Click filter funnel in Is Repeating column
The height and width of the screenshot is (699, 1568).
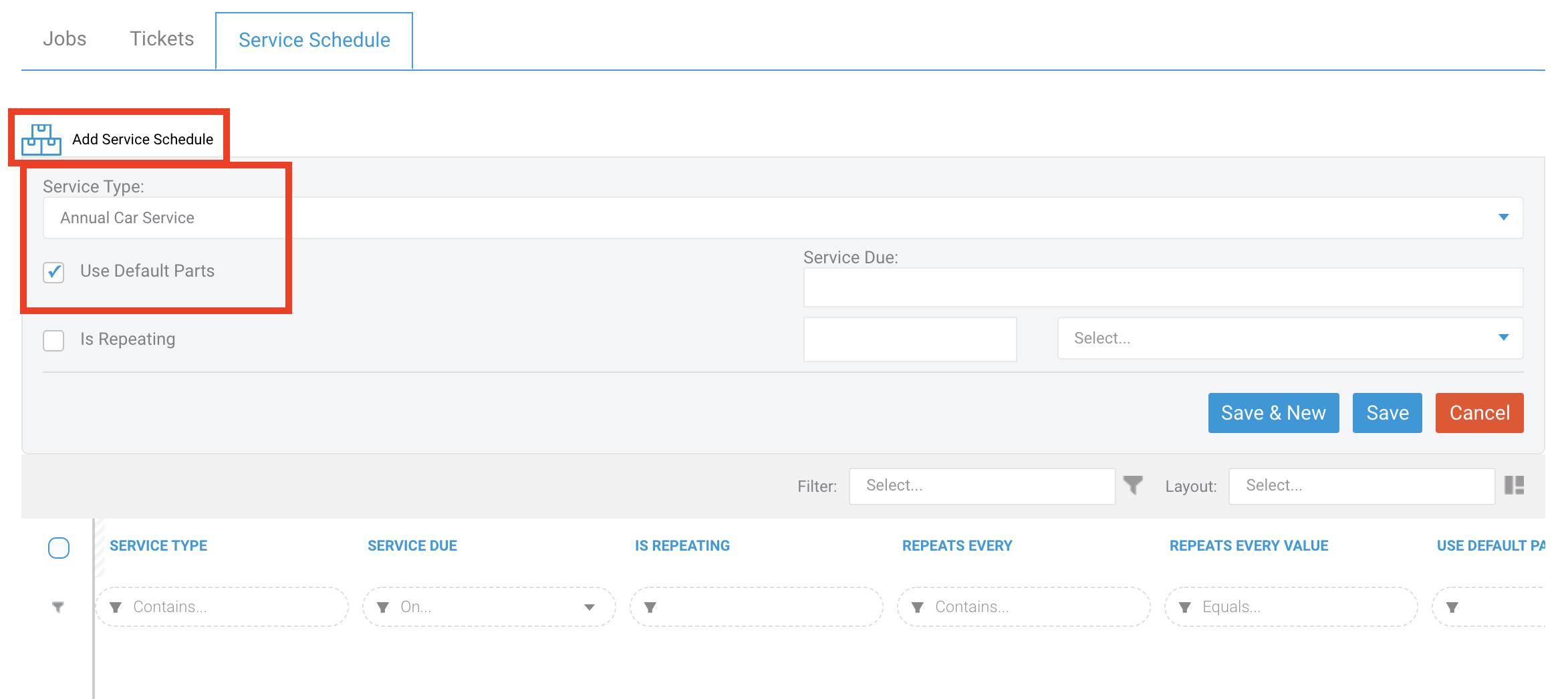pos(650,607)
